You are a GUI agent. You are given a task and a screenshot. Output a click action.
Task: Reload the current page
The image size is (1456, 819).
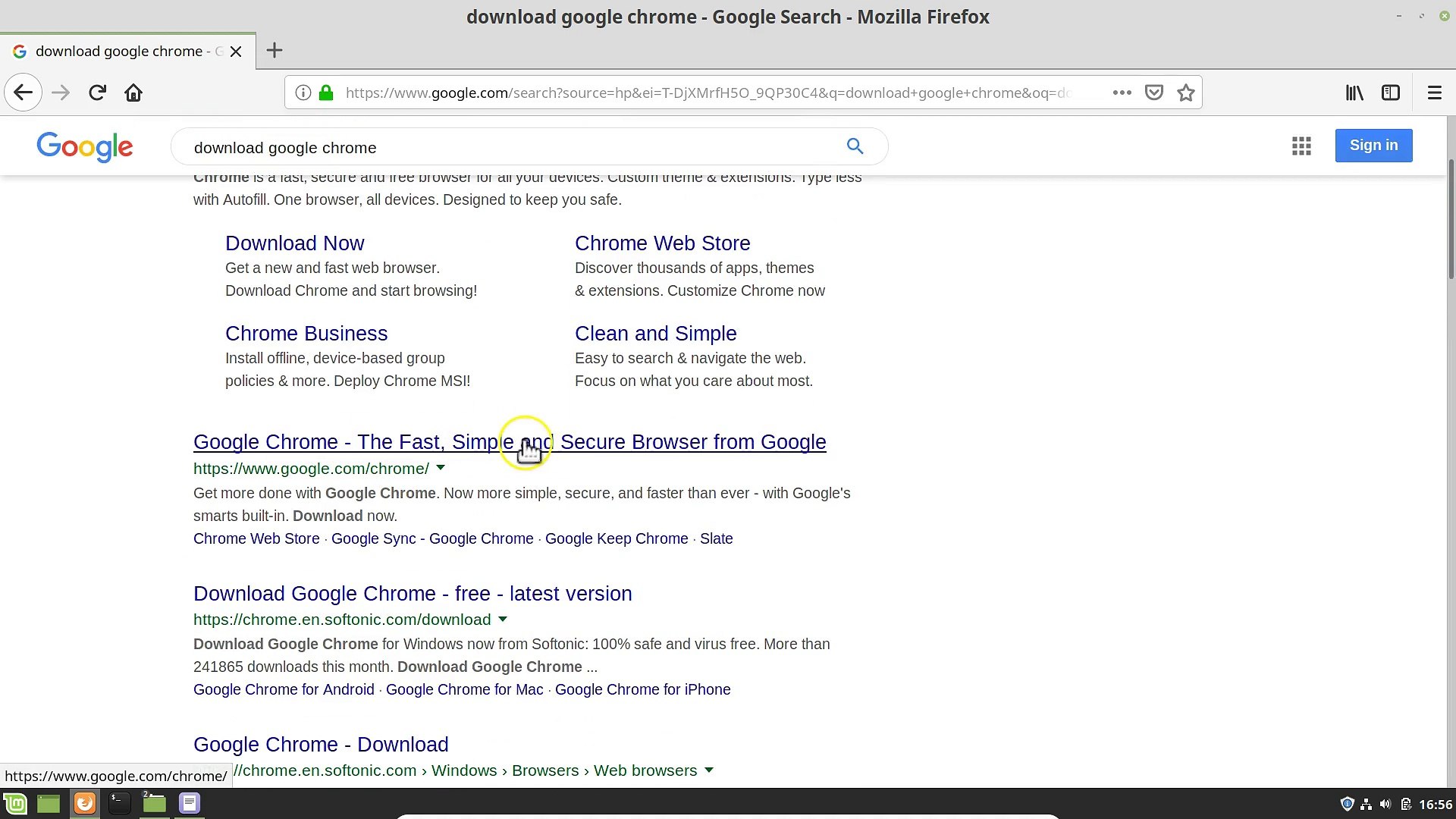[97, 93]
